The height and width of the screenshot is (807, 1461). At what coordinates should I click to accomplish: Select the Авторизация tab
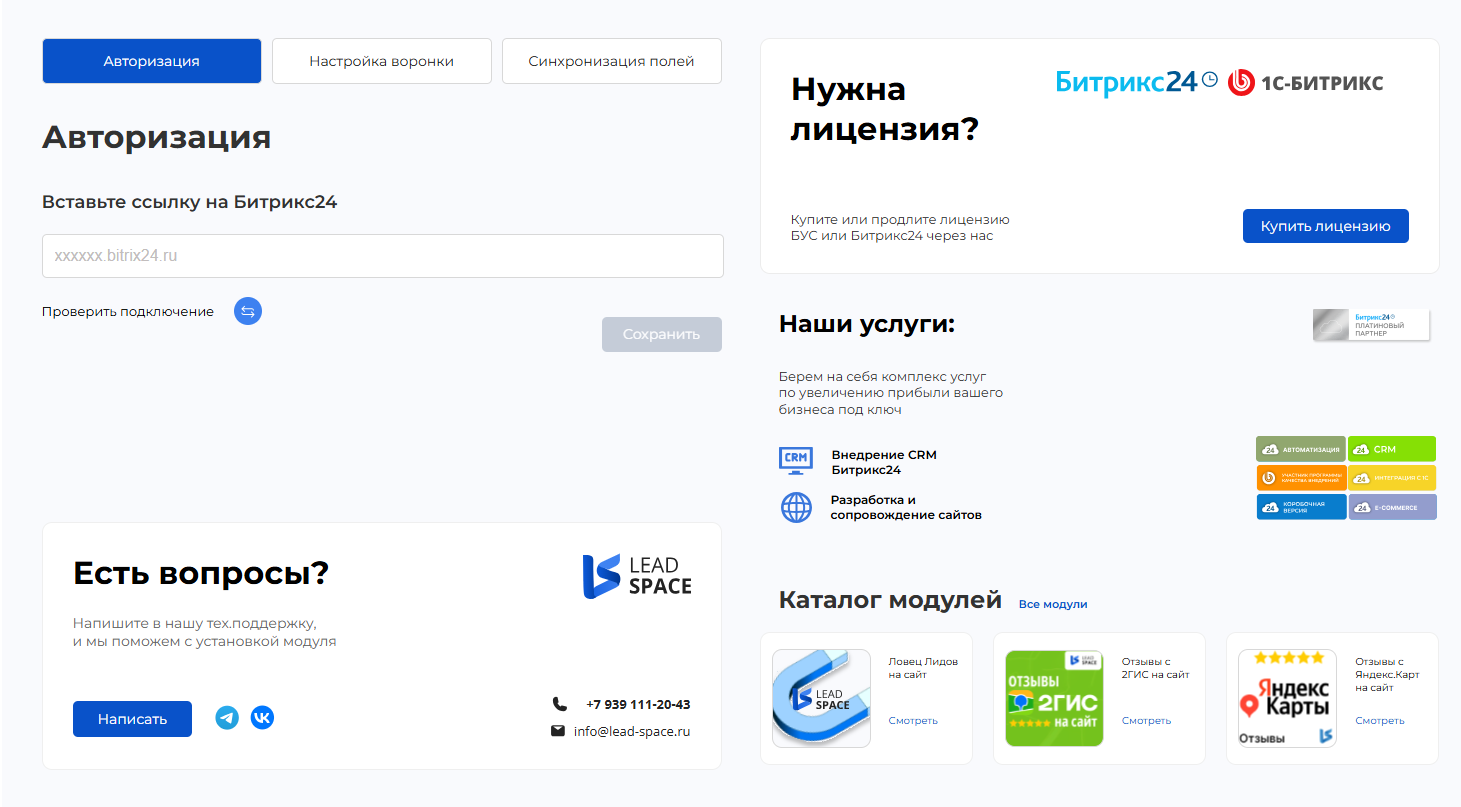point(151,61)
